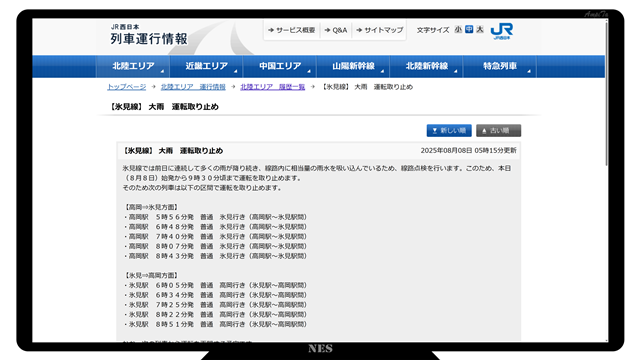
Task: Sort entries by 新しい順 button
Action: tap(449, 131)
